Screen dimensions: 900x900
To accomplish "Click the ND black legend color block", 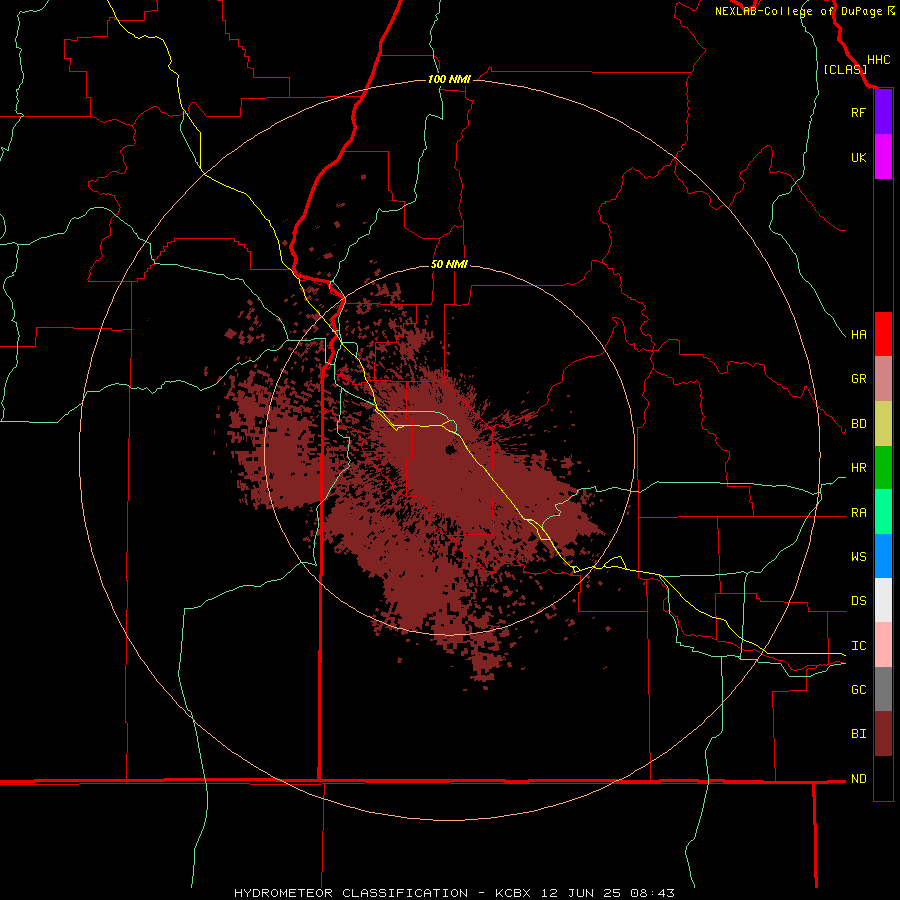I will (x=883, y=778).
